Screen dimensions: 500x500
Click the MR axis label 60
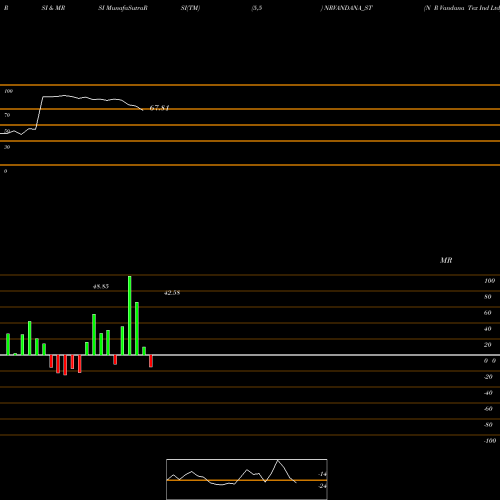488,313
